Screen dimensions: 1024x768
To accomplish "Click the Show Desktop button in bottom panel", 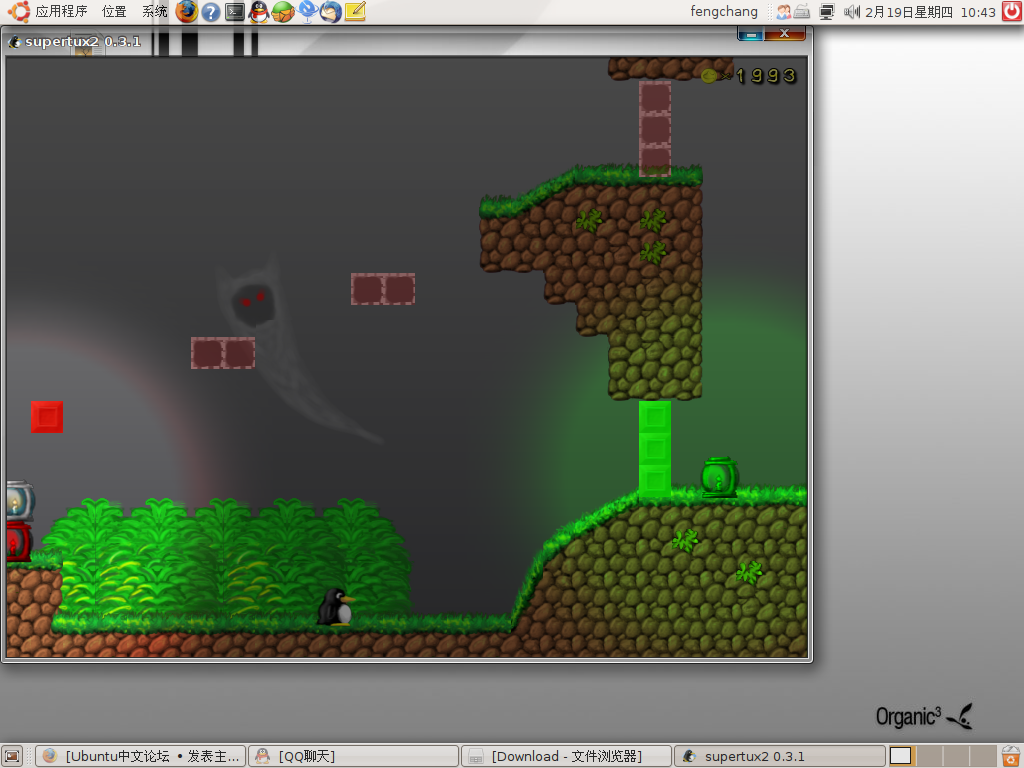I will click(12, 756).
